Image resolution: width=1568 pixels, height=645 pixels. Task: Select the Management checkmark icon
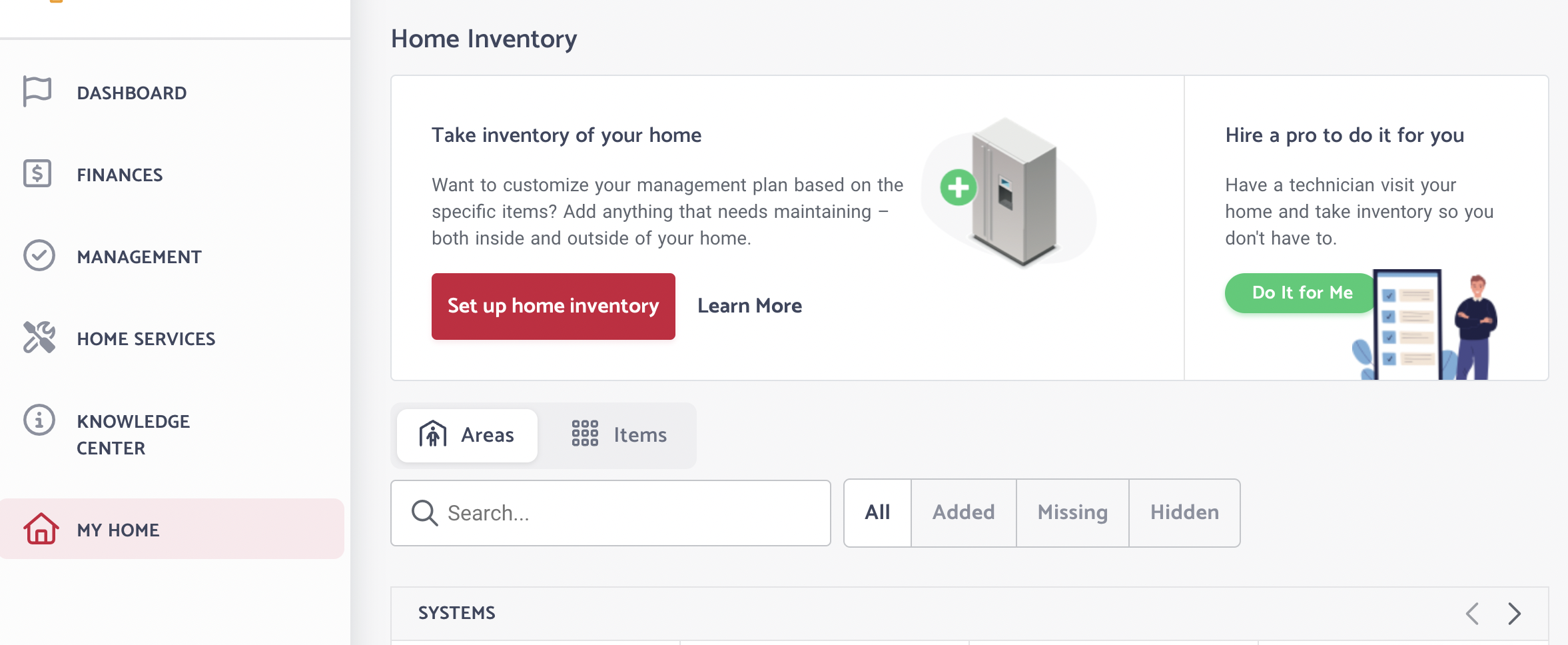click(39, 256)
